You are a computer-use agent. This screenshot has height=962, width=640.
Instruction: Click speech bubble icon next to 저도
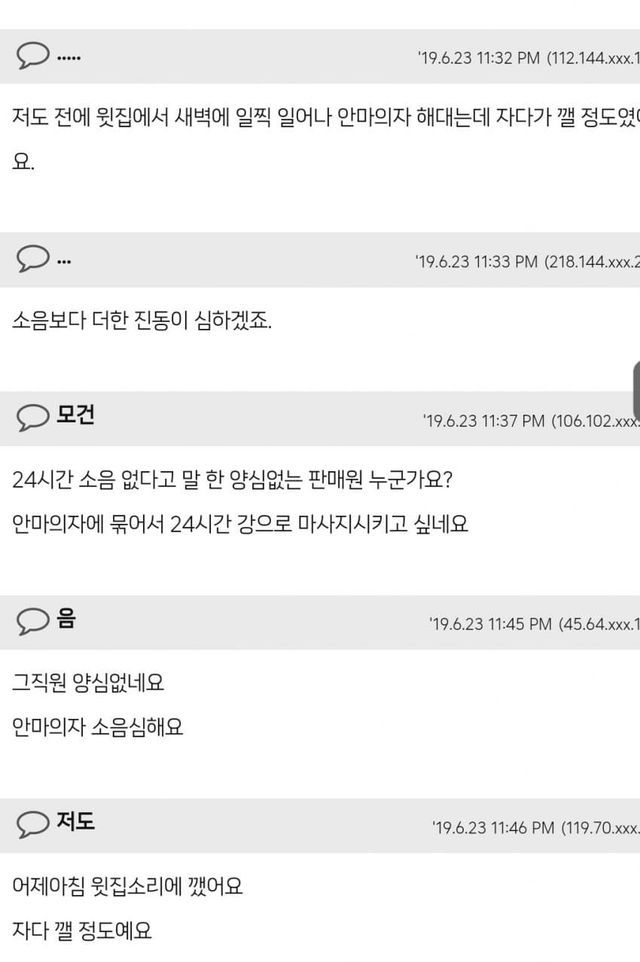click(x=33, y=824)
